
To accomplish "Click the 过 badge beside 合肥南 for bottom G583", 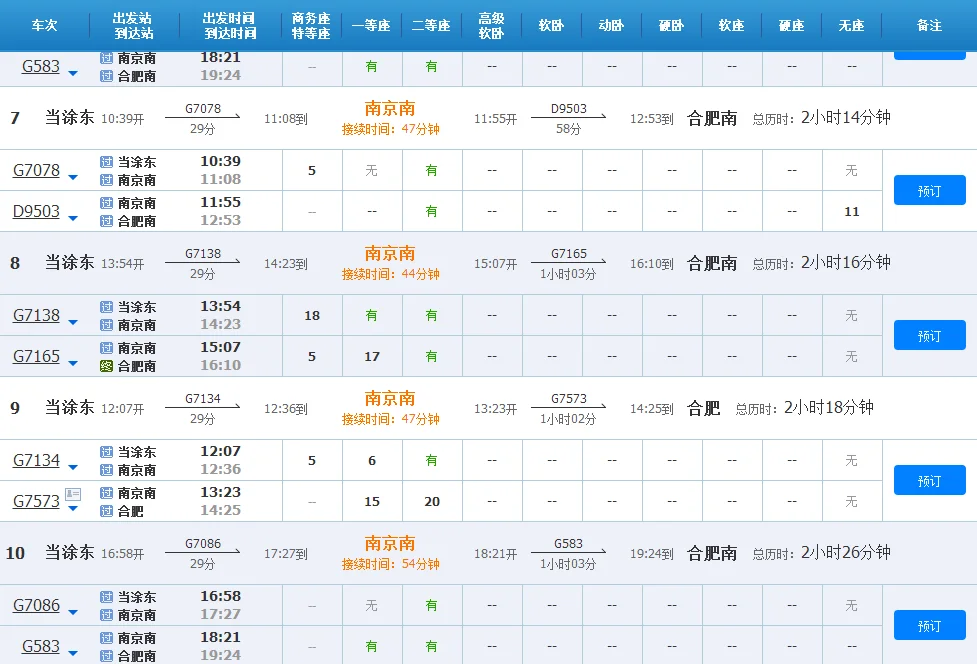I will (x=108, y=655).
